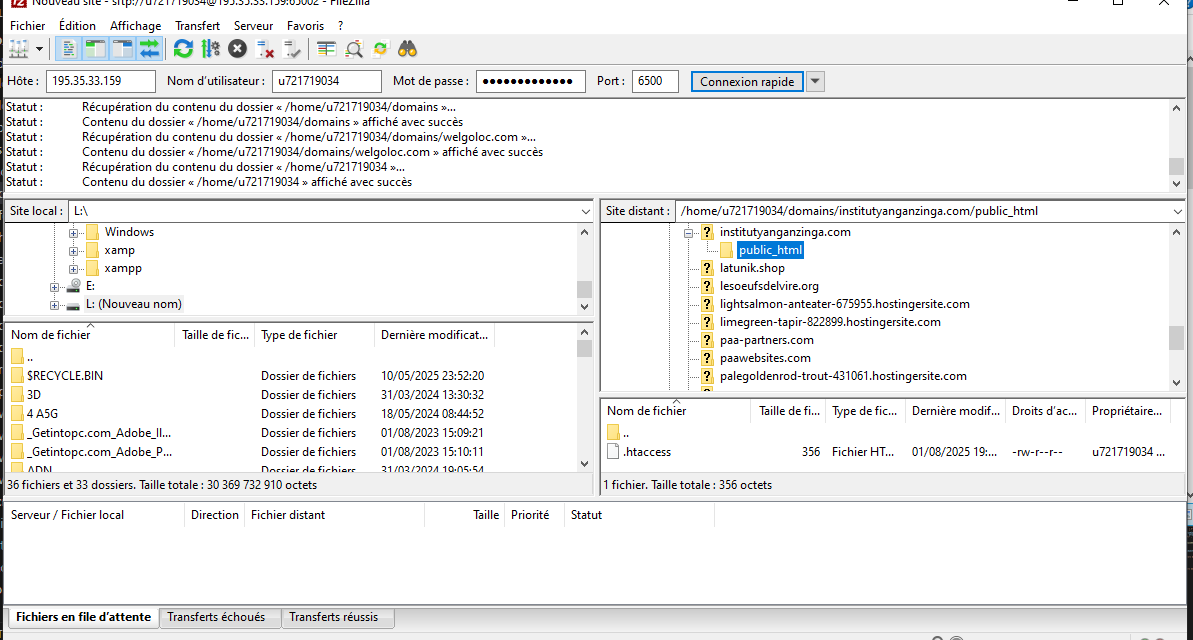Open the Site Manager dropdown arrow
This screenshot has height=640, width=1193.
pyautogui.click(x=40, y=48)
